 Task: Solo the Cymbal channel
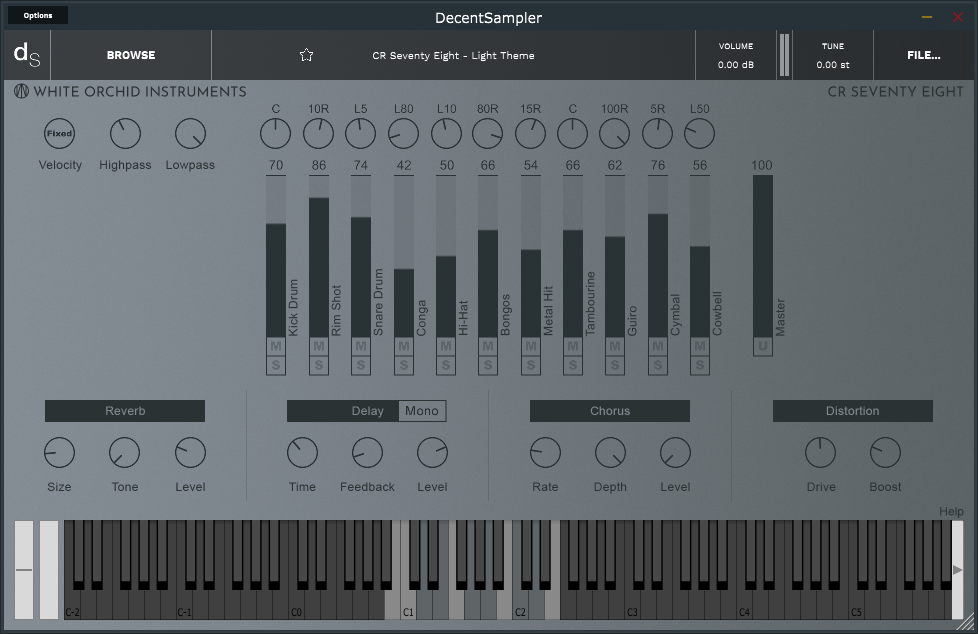pyautogui.click(x=657, y=365)
